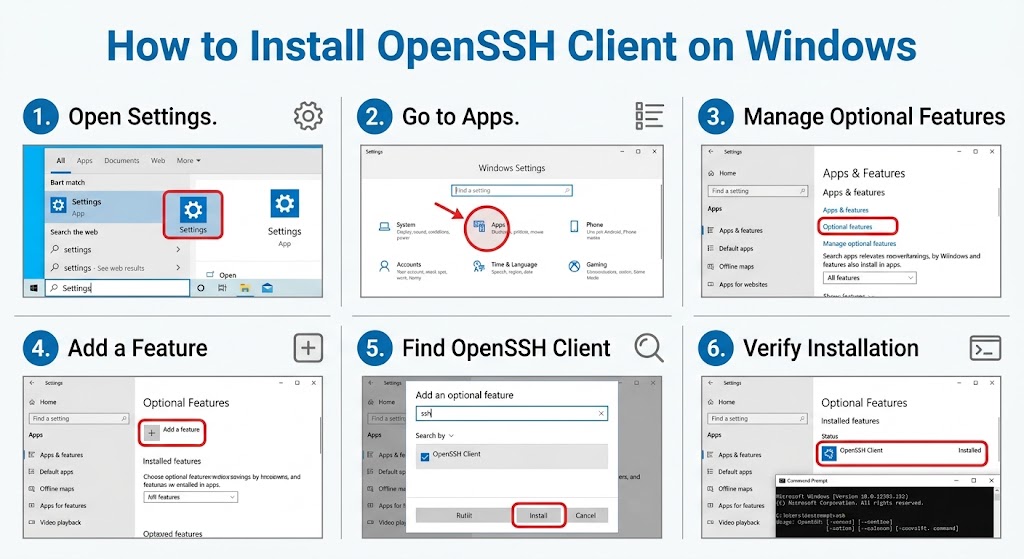Open the All features dropdown in step 3
The height and width of the screenshot is (559, 1024).
(x=869, y=278)
